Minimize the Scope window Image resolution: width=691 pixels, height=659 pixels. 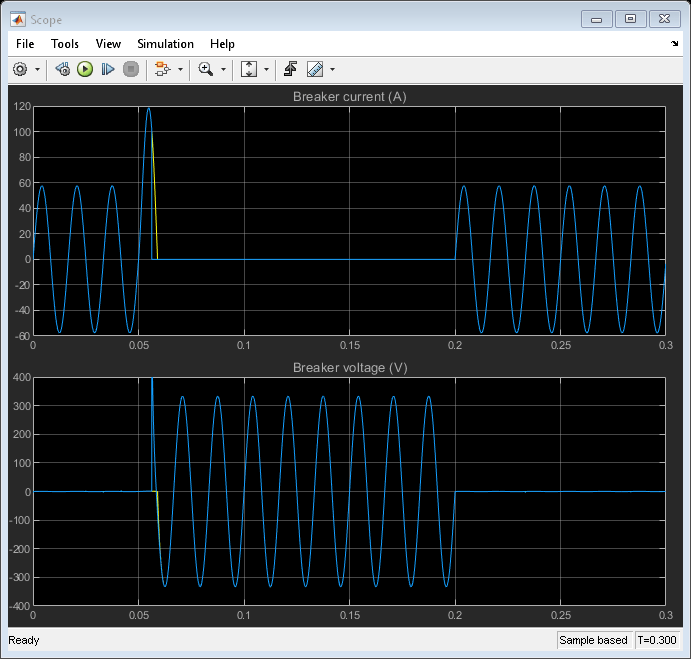(x=597, y=19)
